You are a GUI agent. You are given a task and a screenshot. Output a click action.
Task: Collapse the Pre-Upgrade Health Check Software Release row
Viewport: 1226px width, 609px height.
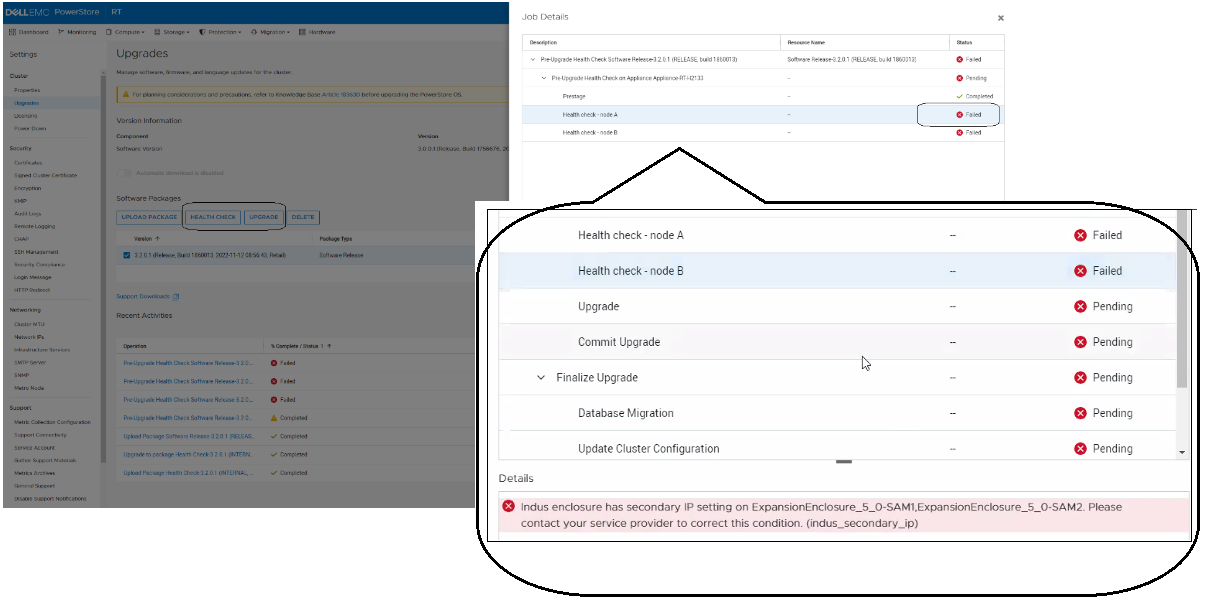[534, 60]
